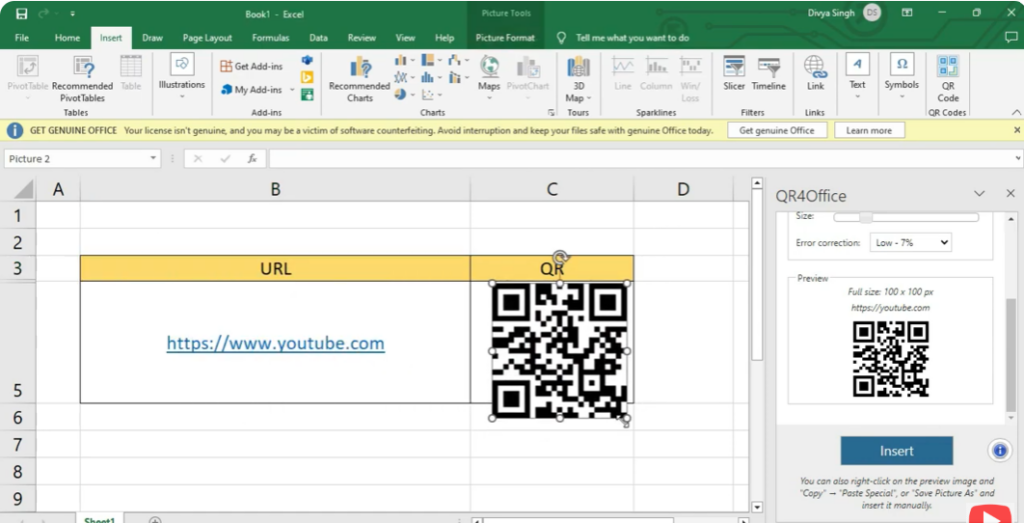Screen dimensions: 1024x523
Task: Switch to the Data tab
Action: coord(319,38)
